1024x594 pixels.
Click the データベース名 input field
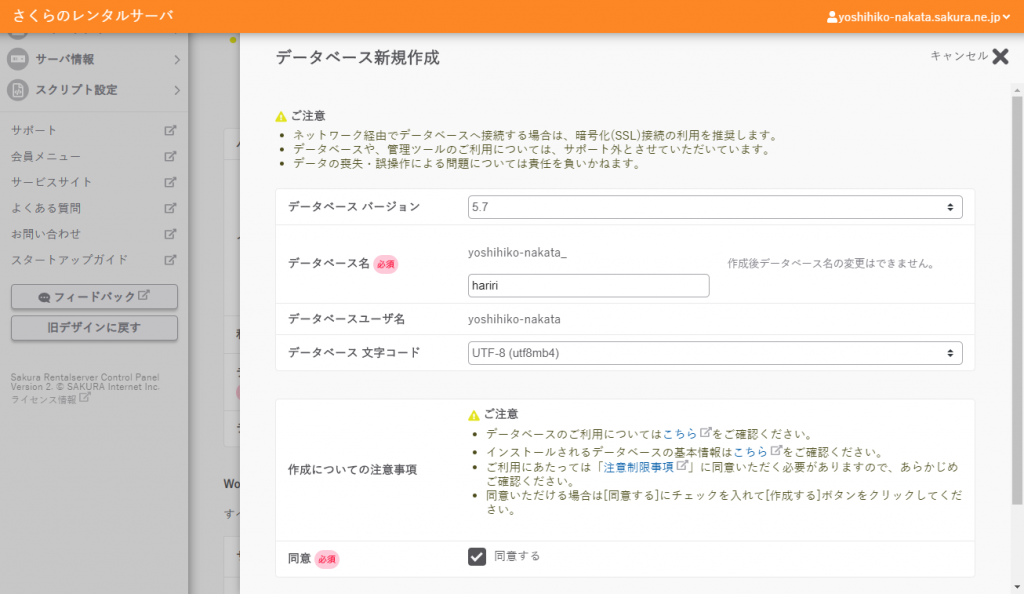click(x=588, y=286)
